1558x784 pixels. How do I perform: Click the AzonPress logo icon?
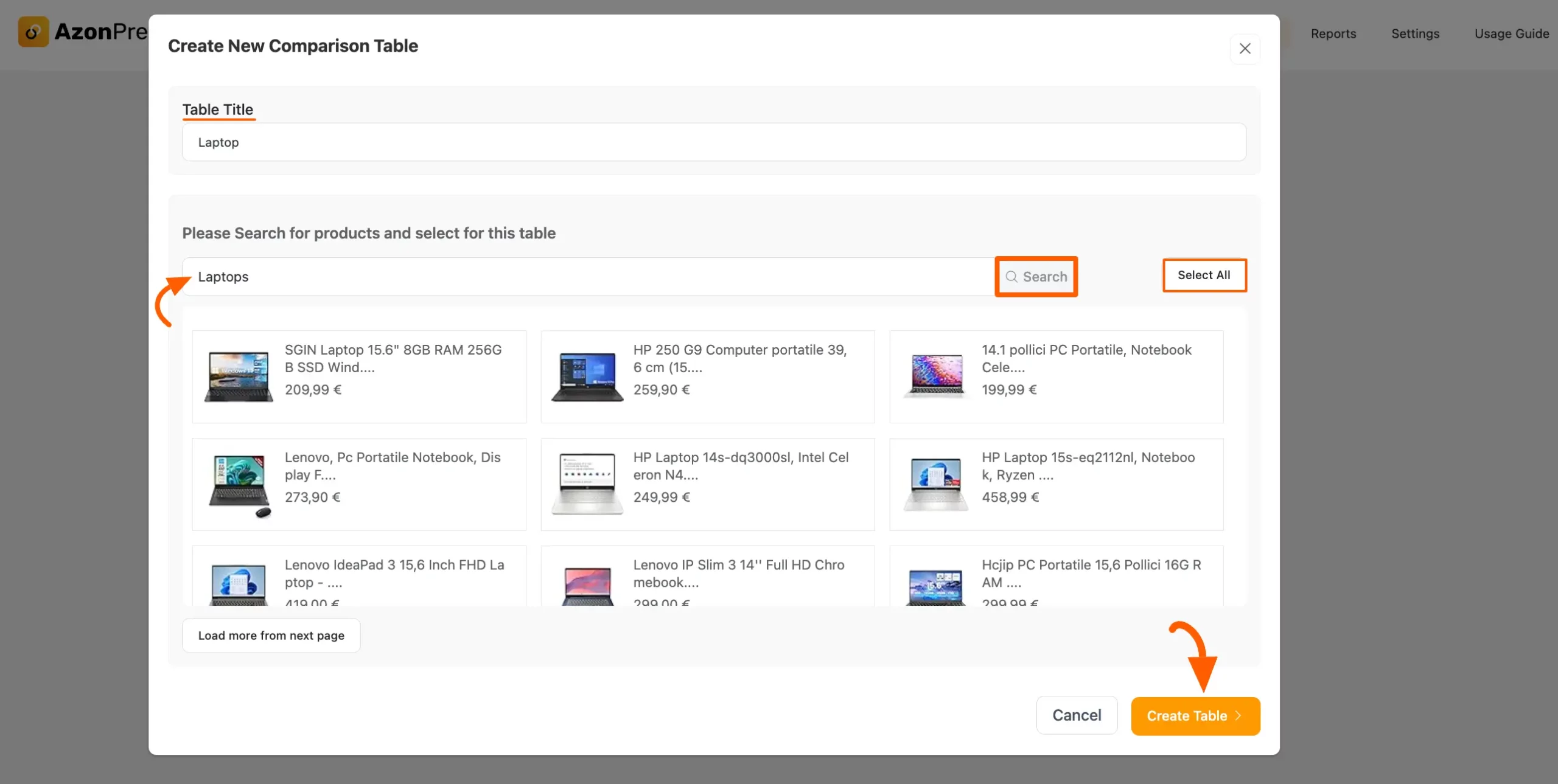pyautogui.click(x=33, y=31)
